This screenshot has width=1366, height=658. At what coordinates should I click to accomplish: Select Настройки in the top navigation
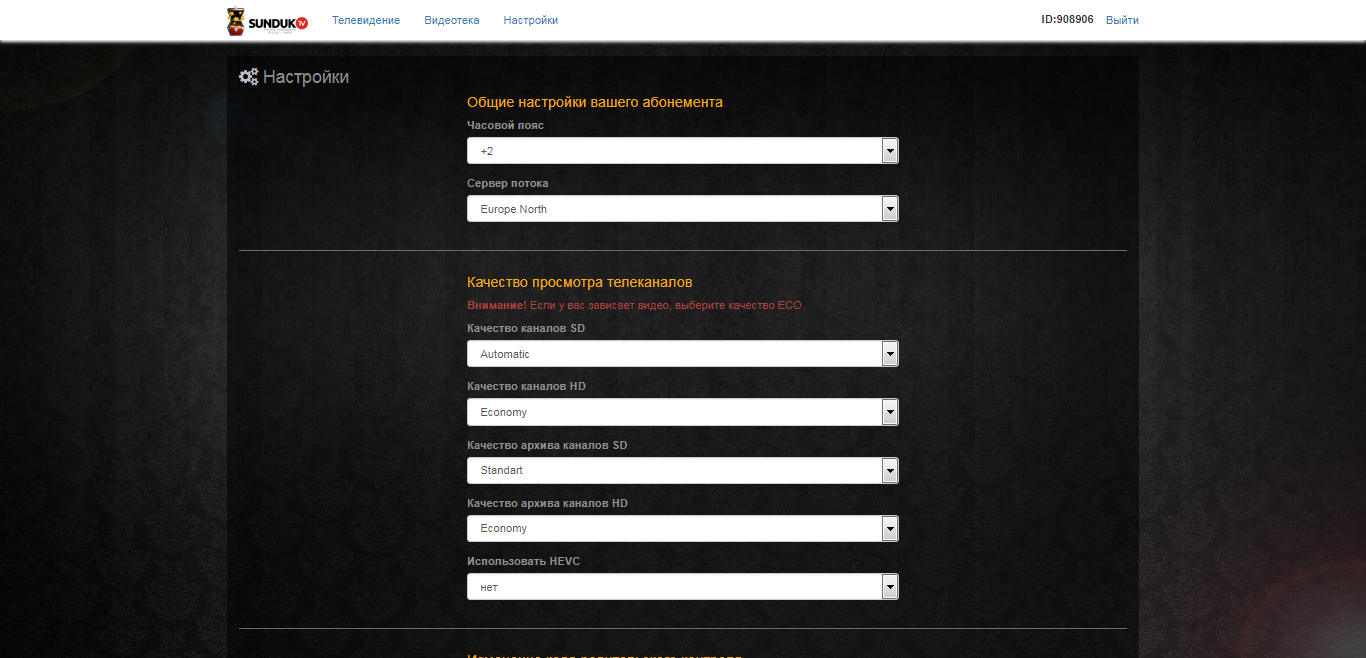point(530,20)
